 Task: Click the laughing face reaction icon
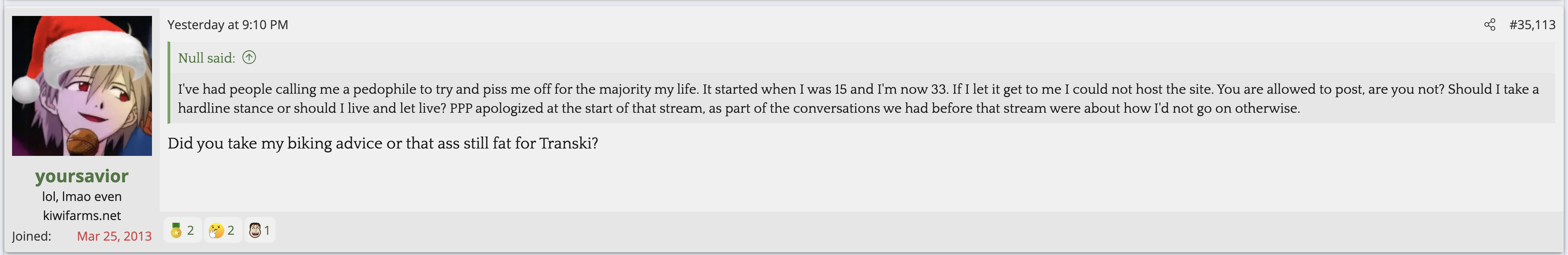pos(255,231)
